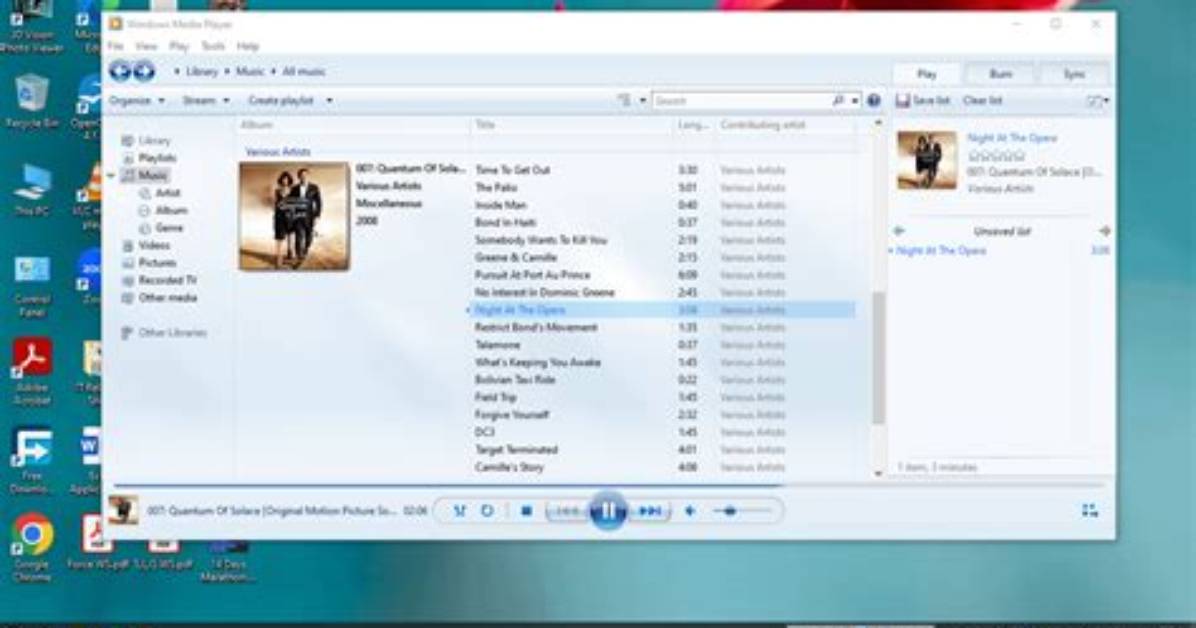The image size is (1196, 628).
Task: Open the Help menu
Action: [248, 47]
